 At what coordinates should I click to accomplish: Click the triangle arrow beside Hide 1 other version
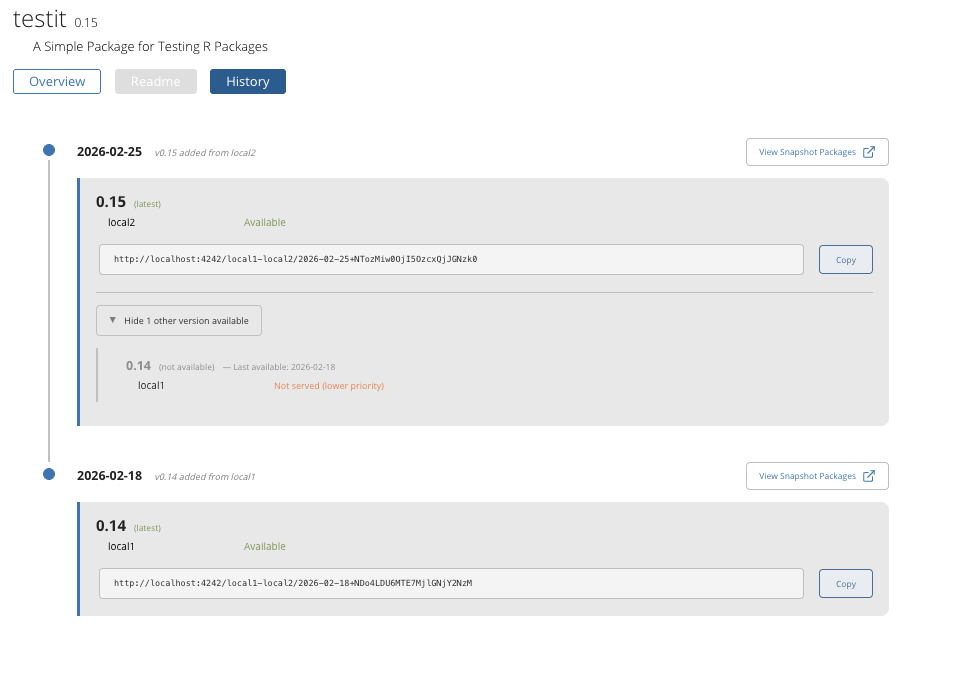coord(113,320)
